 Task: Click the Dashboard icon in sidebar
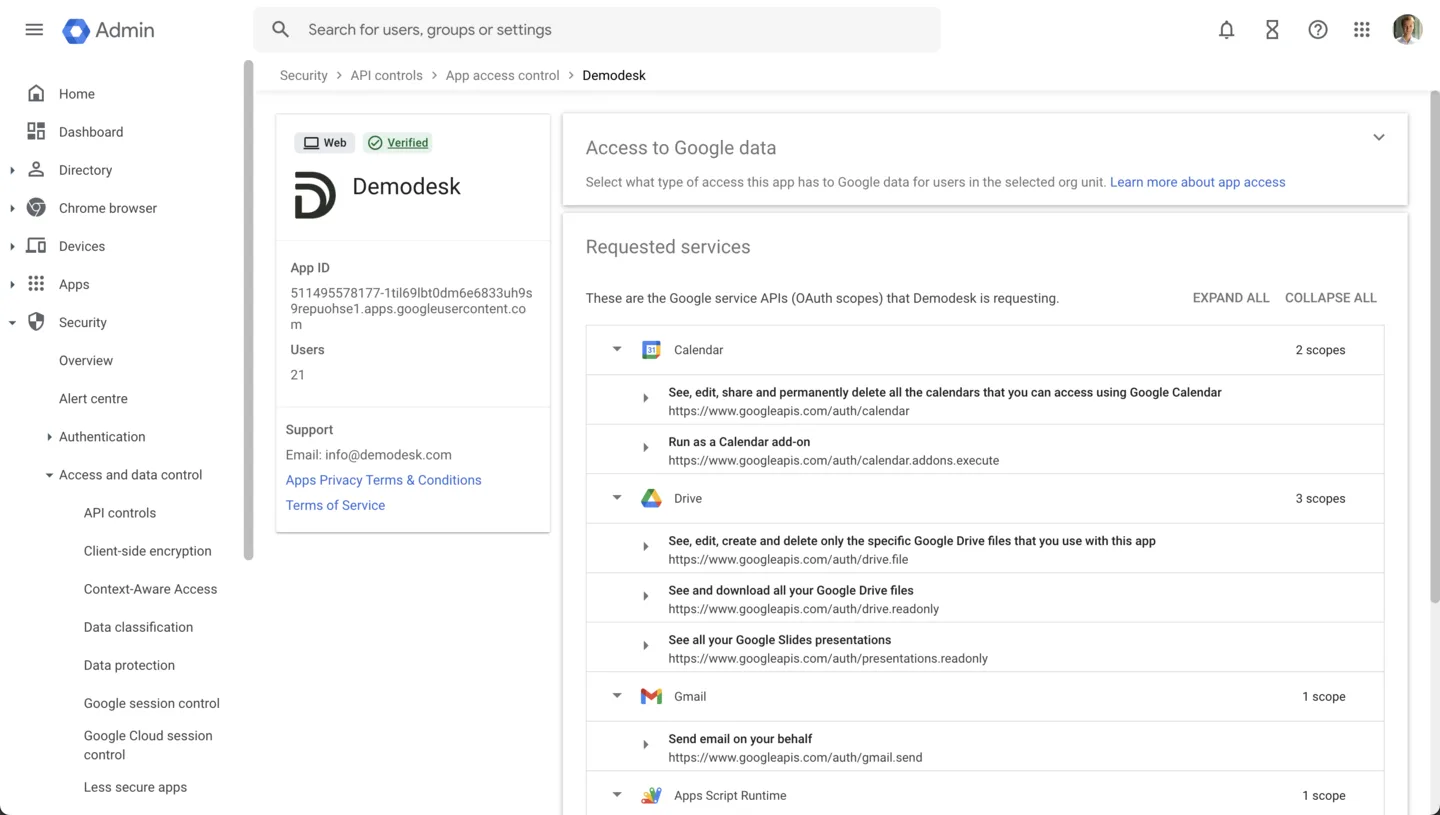coord(36,132)
